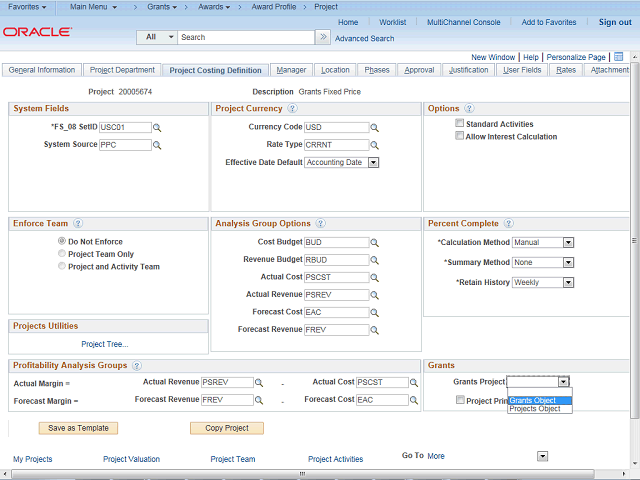Click lookup icon next to Rate Type

click(x=375, y=145)
